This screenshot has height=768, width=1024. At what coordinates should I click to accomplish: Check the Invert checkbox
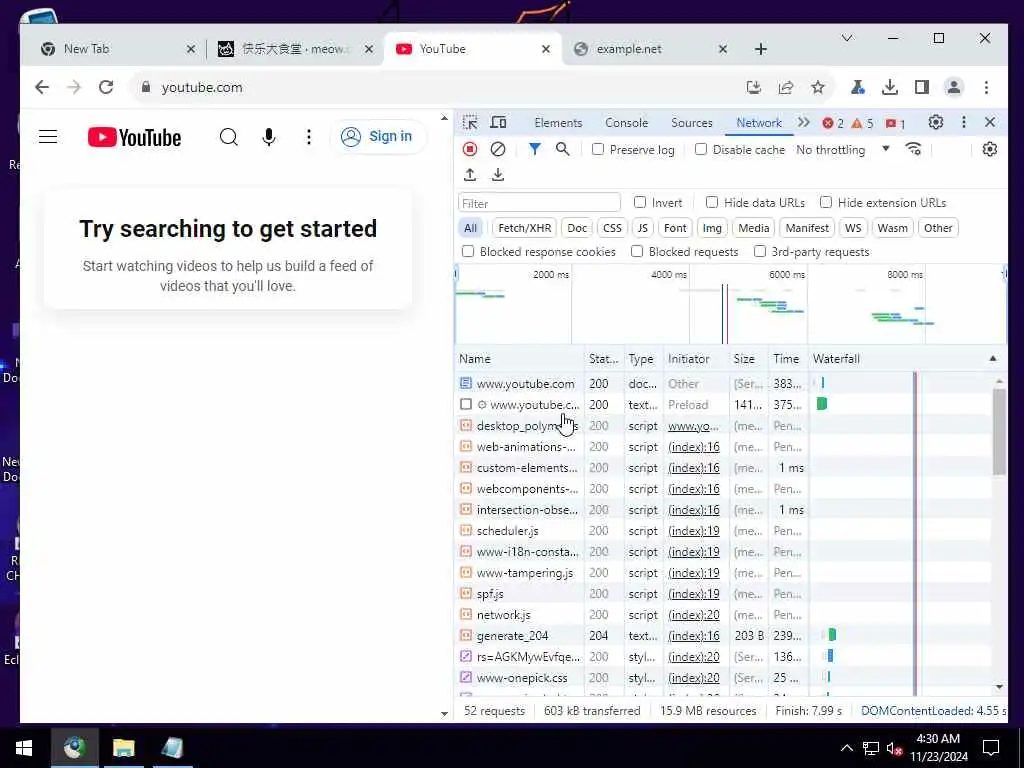[x=640, y=202]
